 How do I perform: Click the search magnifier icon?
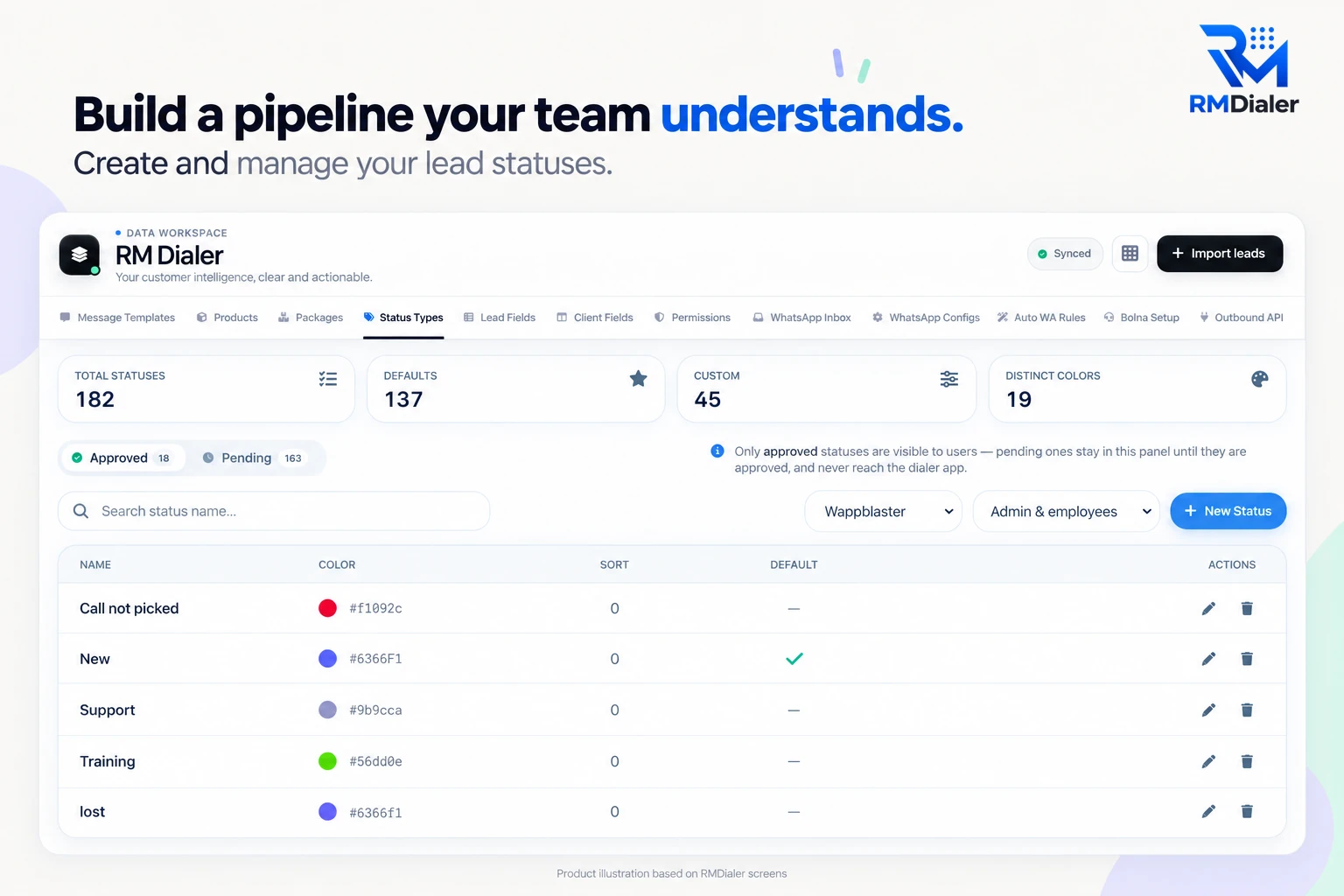point(81,511)
